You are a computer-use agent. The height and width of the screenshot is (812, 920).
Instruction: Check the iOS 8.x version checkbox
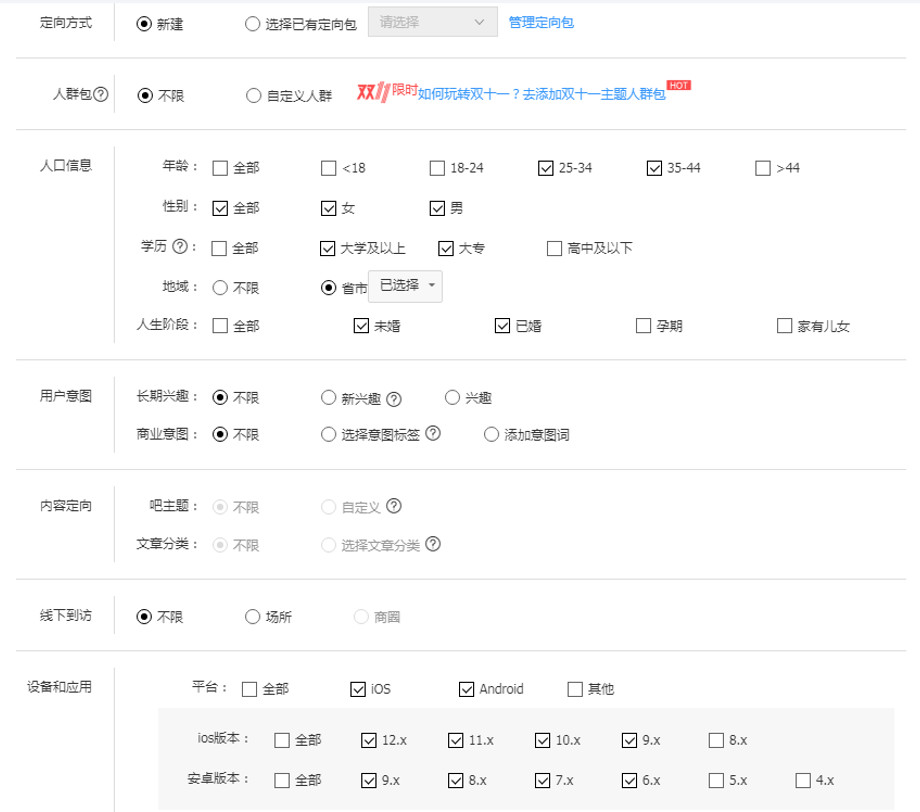click(716, 740)
